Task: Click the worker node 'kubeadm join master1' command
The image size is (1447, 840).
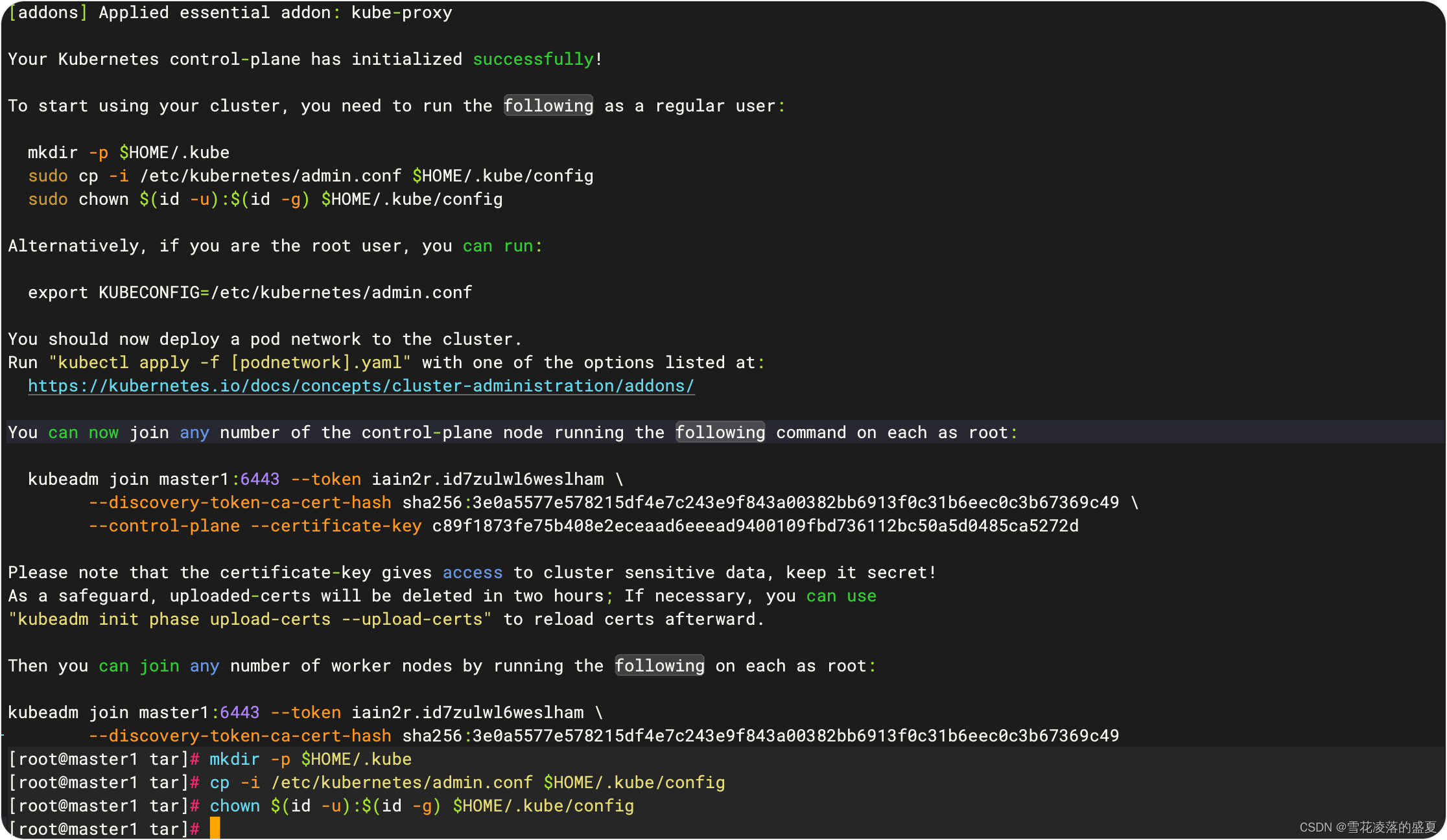Action: click(109, 713)
